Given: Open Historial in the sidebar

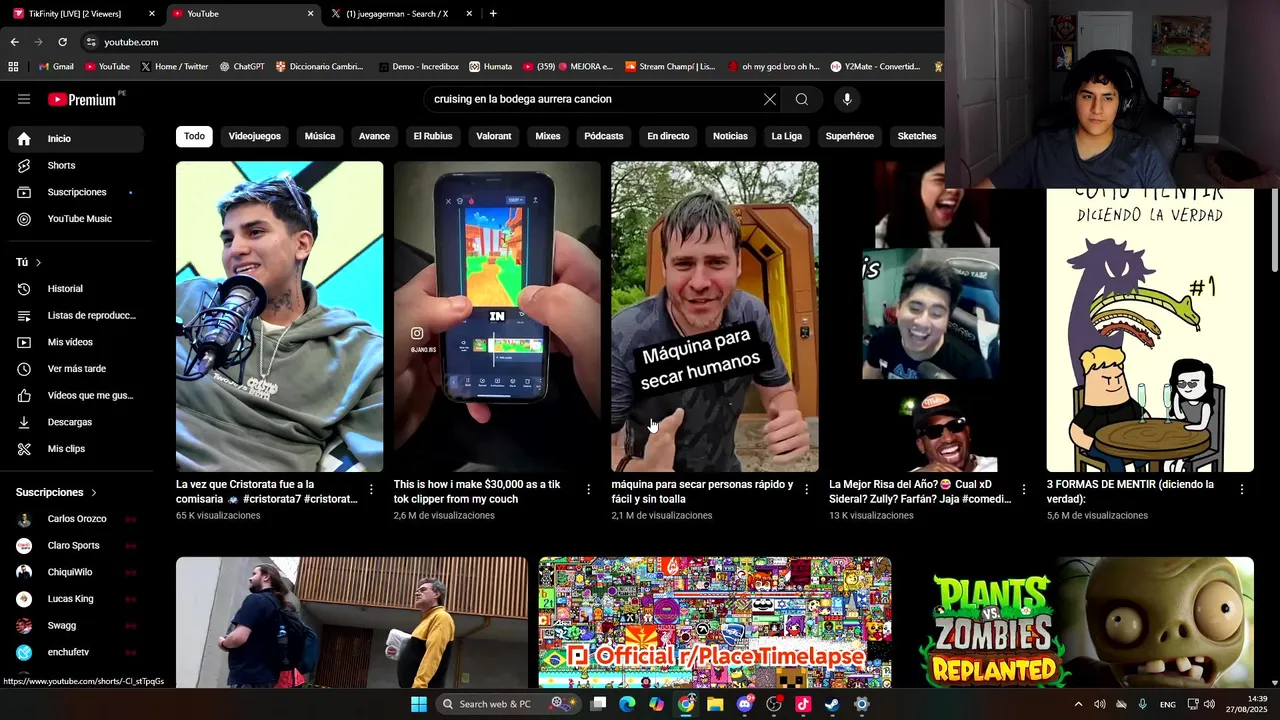Looking at the screenshot, I should pyautogui.click(x=76, y=289).
